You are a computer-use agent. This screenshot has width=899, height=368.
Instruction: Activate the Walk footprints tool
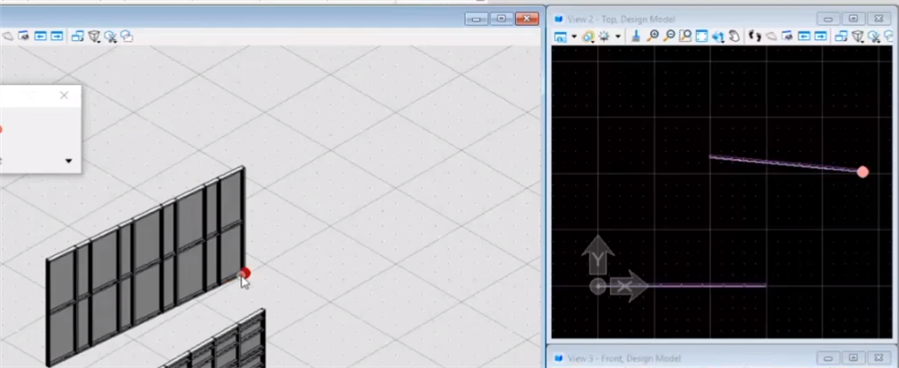(x=755, y=37)
